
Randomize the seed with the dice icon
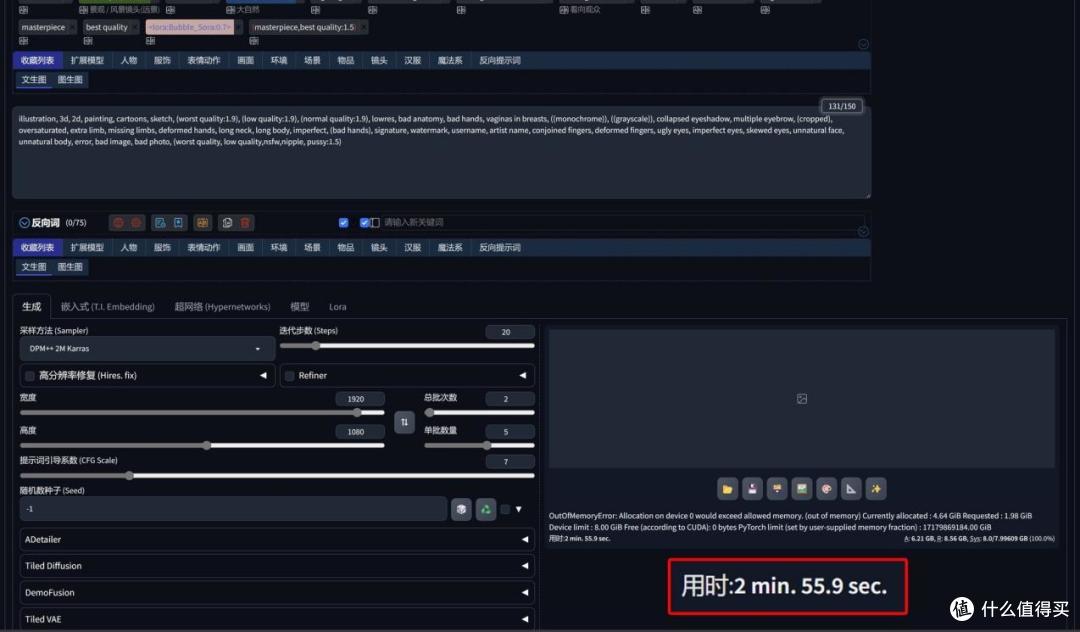point(461,509)
